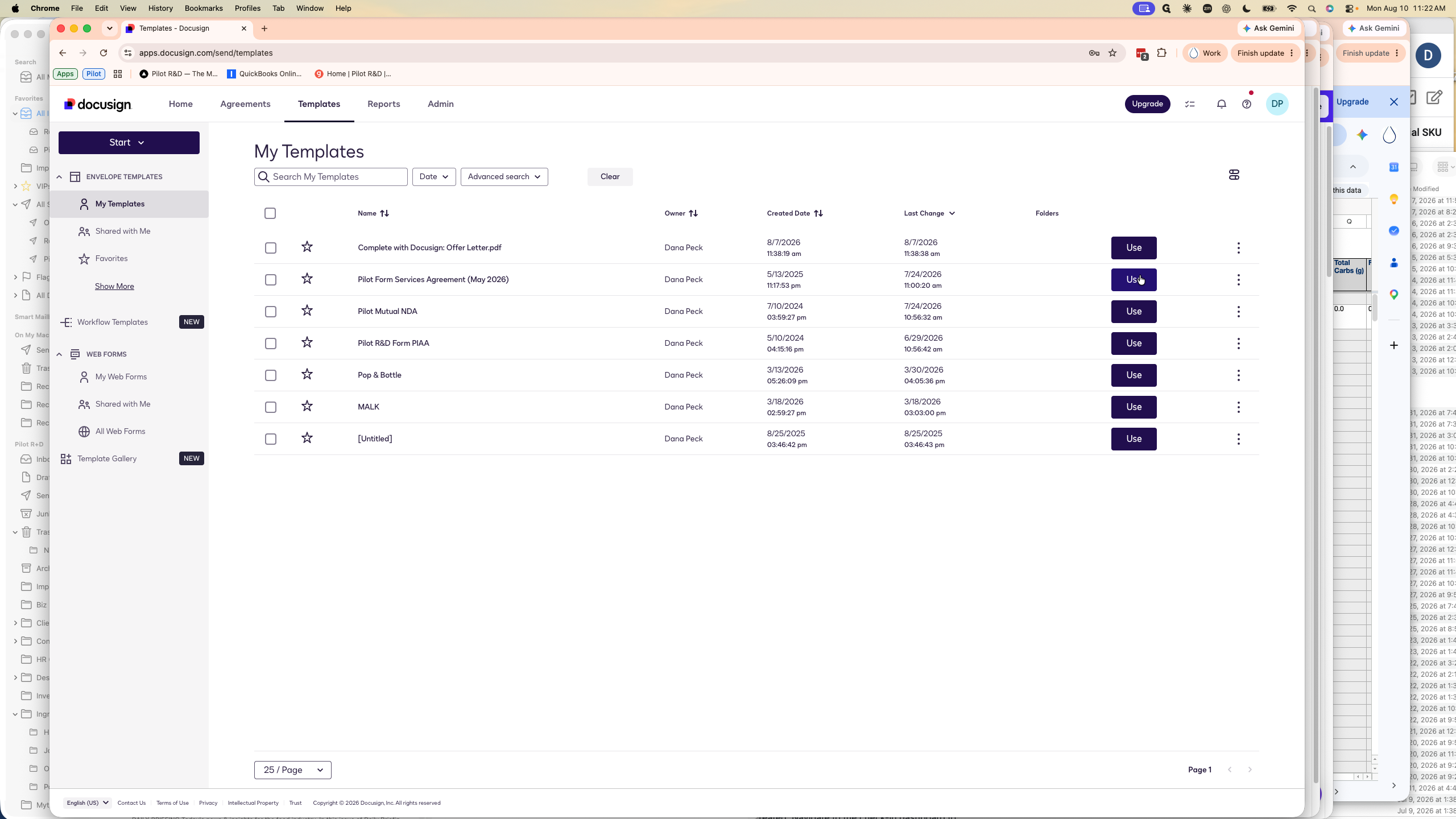Click the column view settings icon
This screenshot has width=1456, height=819.
(x=1234, y=175)
